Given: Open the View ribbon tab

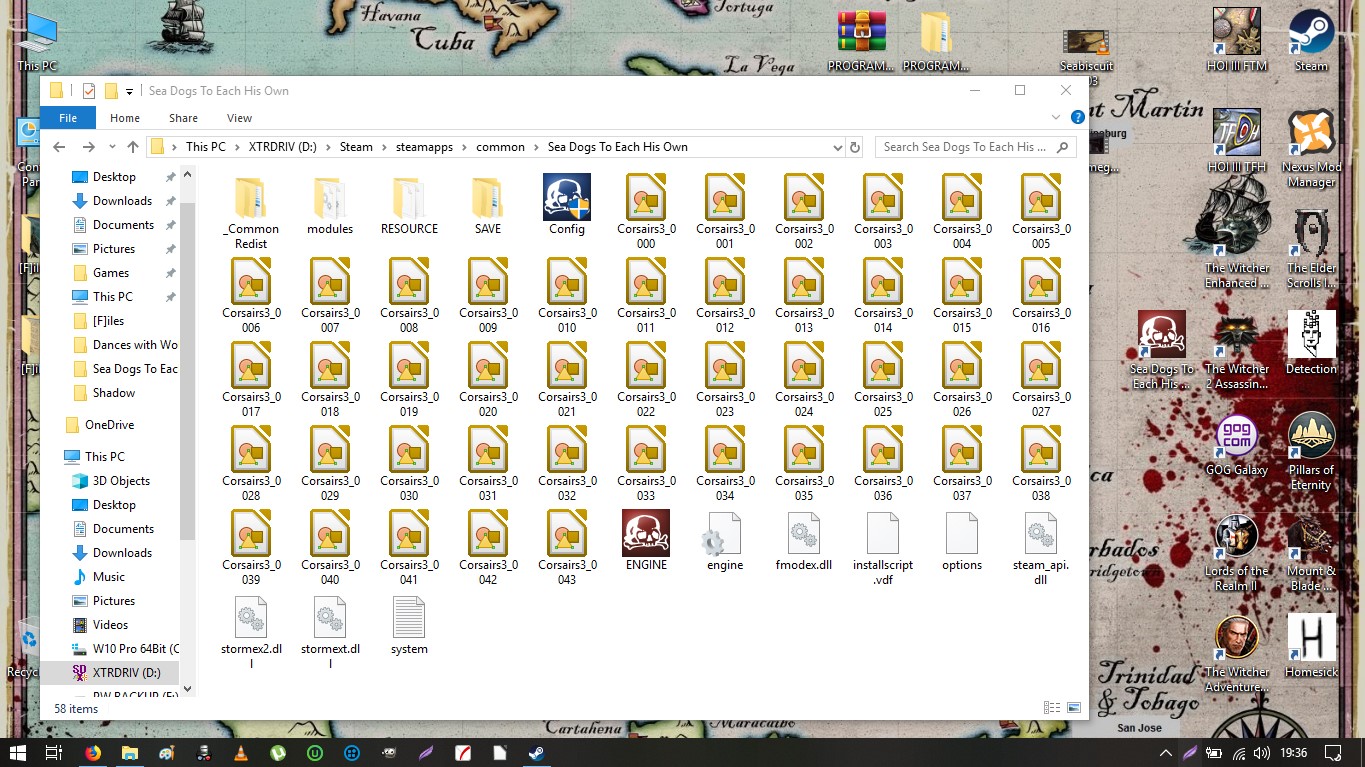Looking at the screenshot, I should click(239, 117).
